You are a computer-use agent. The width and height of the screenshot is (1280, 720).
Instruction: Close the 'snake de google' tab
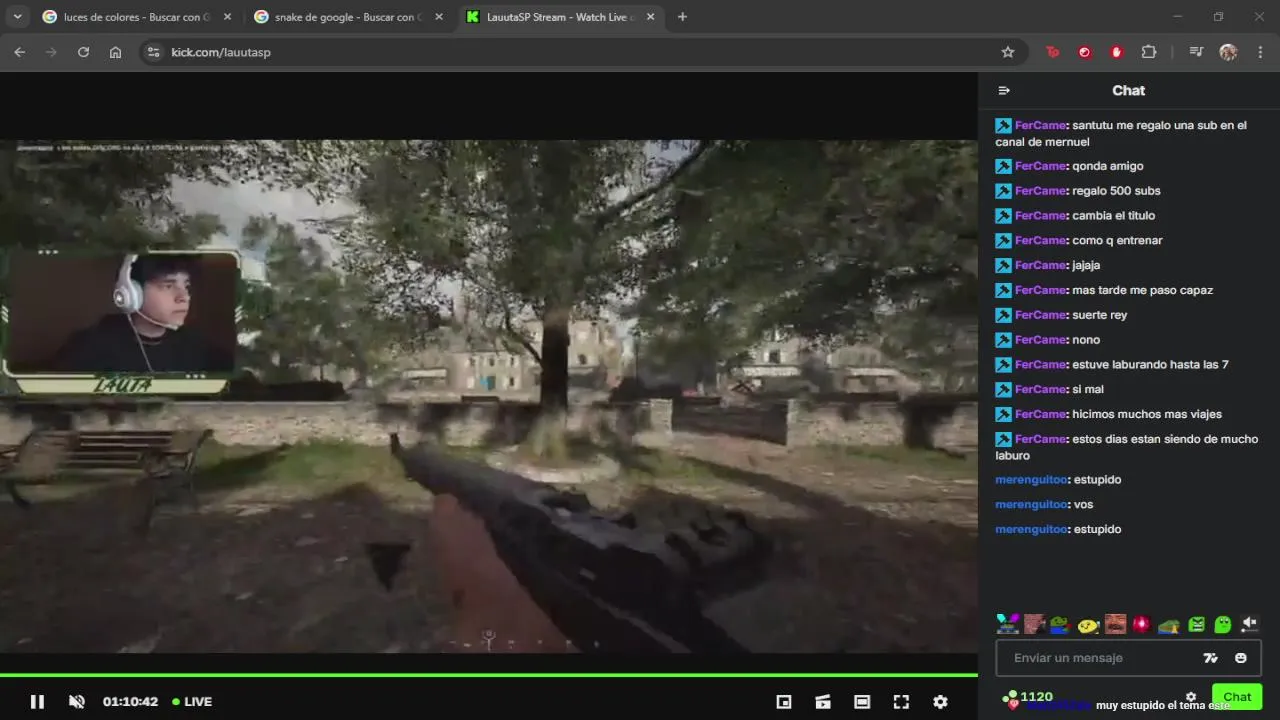[x=439, y=17]
